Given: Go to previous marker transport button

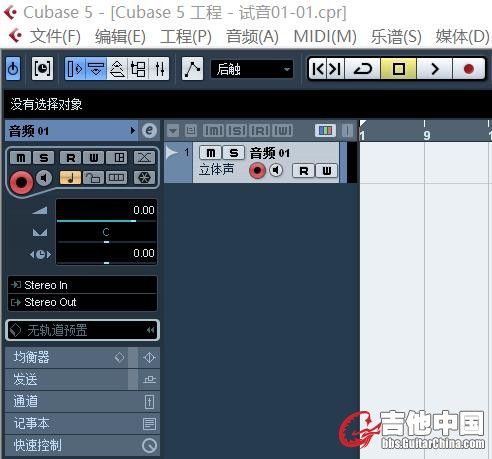Looking at the screenshot, I should (x=318, y=69).
